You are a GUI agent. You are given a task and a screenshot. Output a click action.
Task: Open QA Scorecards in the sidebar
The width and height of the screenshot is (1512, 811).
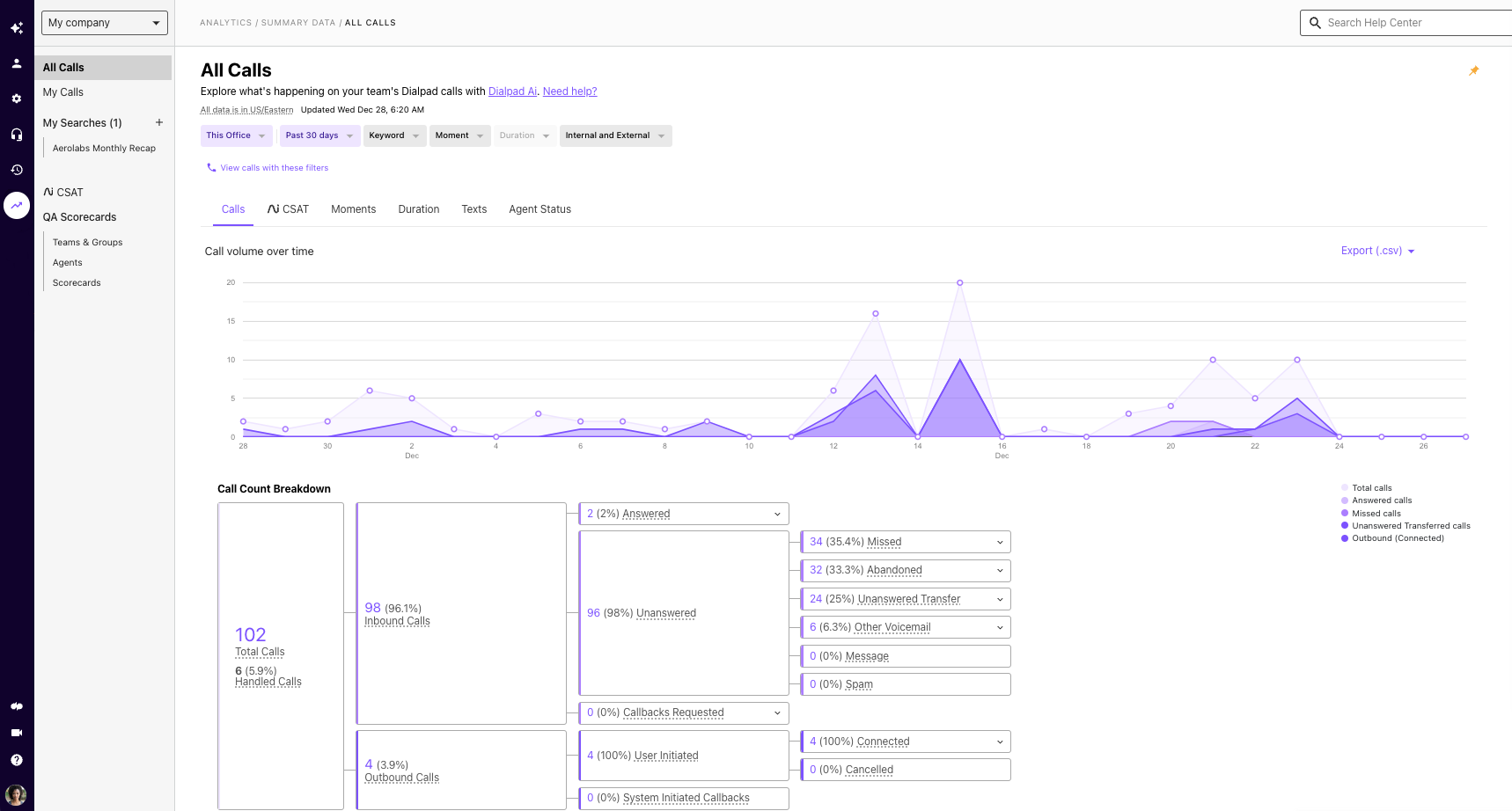(80, 217)
